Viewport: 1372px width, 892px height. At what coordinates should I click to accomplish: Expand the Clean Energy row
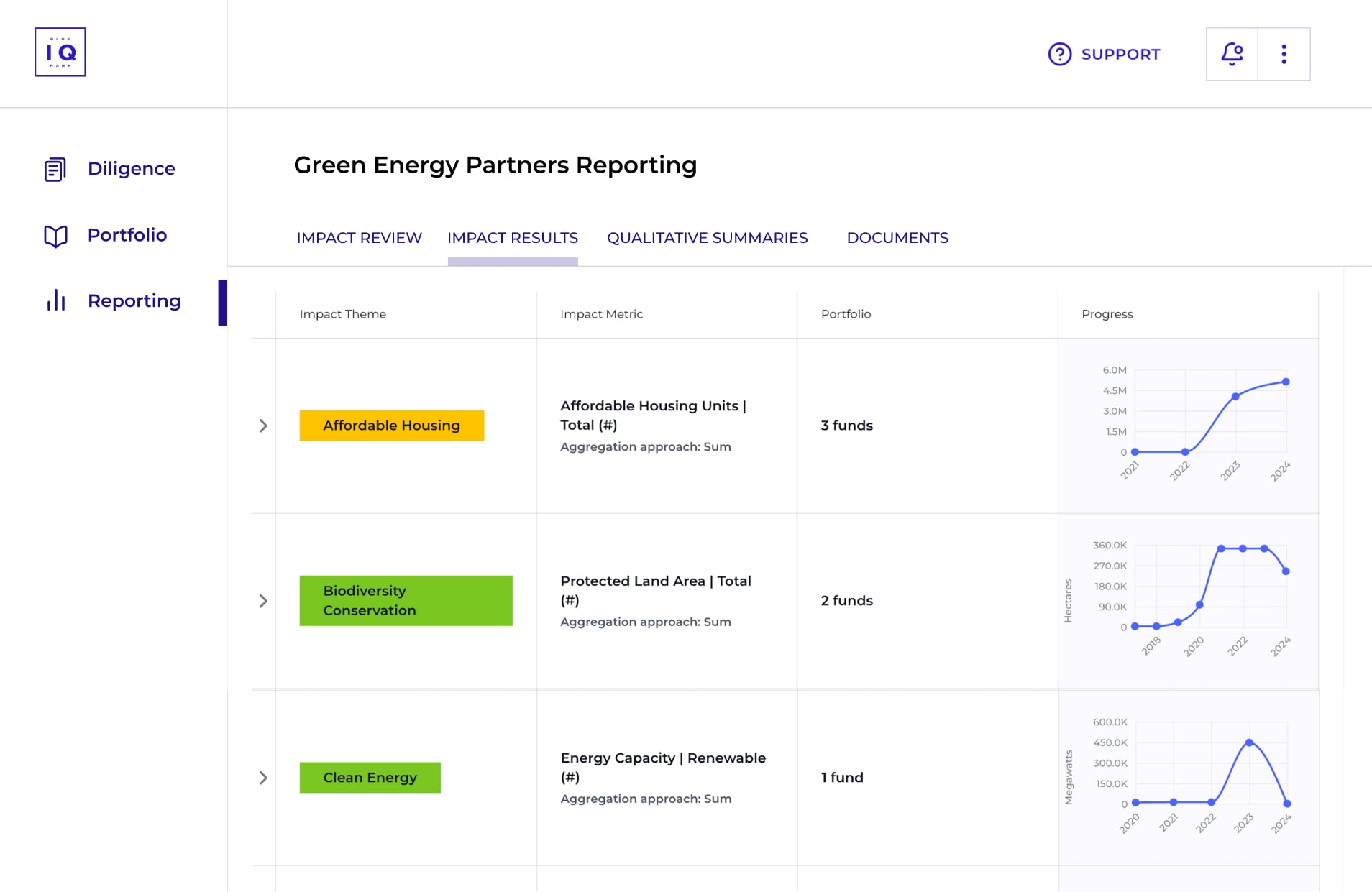point(263,778)
